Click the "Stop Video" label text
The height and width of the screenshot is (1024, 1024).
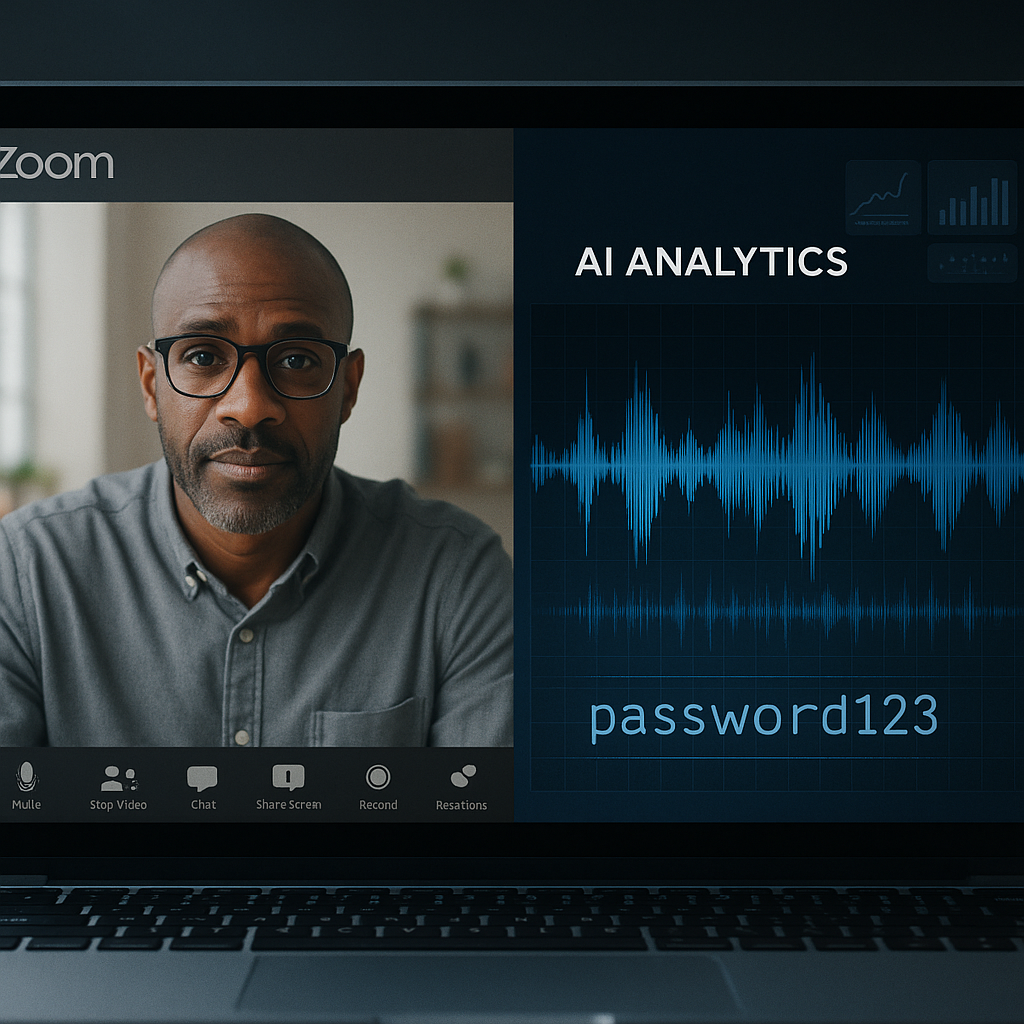(x=118, y=805)
